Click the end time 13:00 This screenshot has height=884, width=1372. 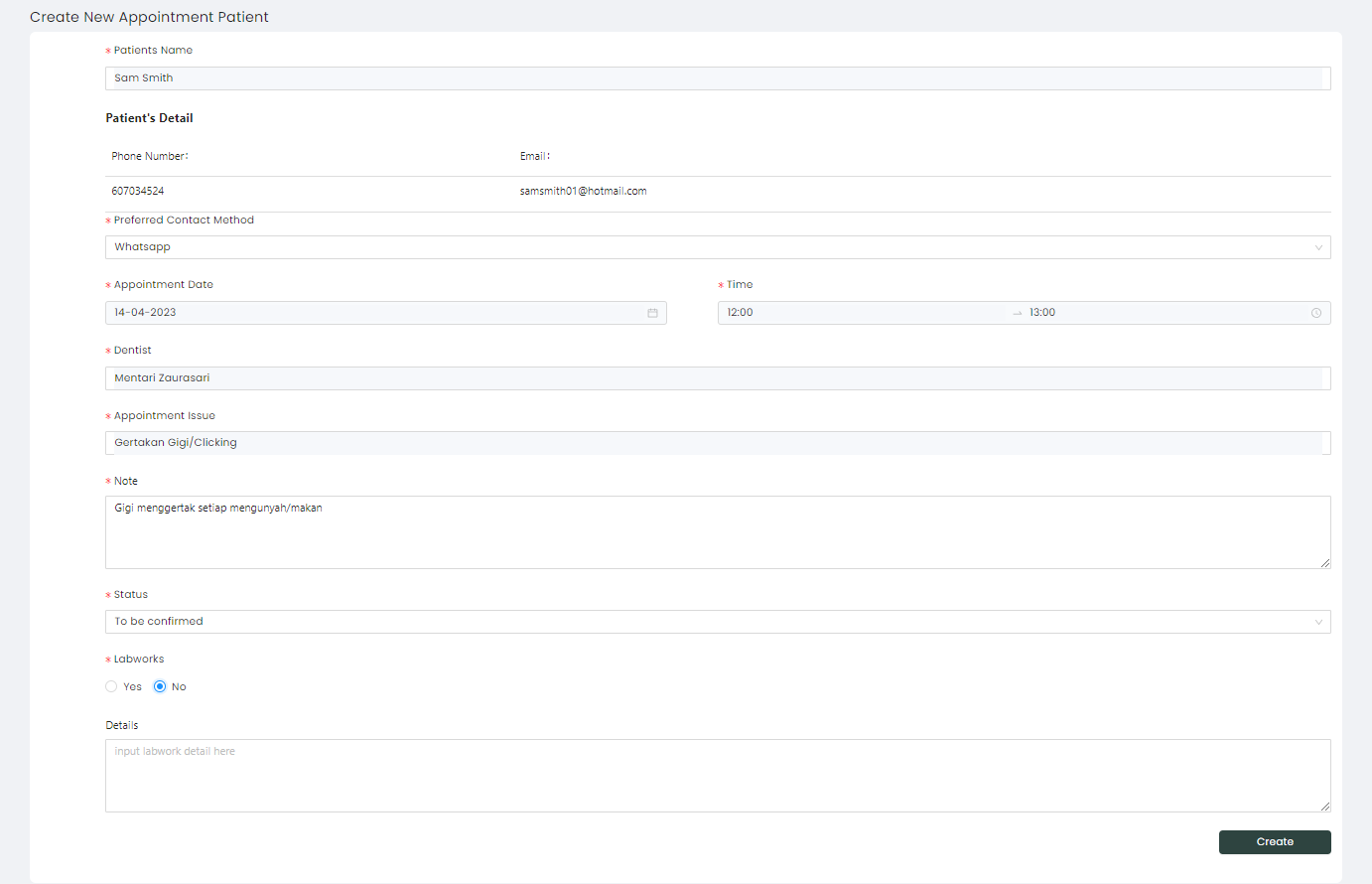click(1042, 313)
